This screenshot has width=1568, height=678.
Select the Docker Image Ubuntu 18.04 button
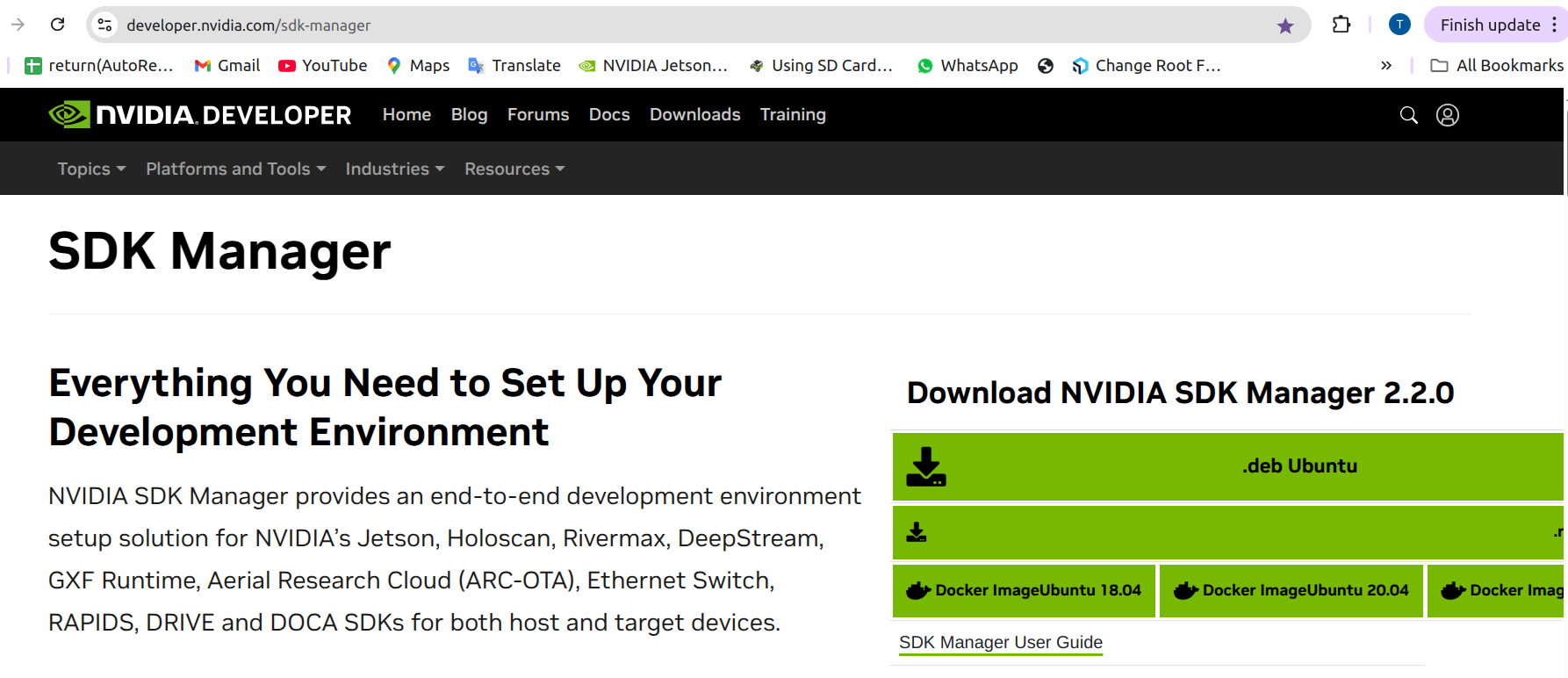pyautogui.click(x=1024, y=590)
